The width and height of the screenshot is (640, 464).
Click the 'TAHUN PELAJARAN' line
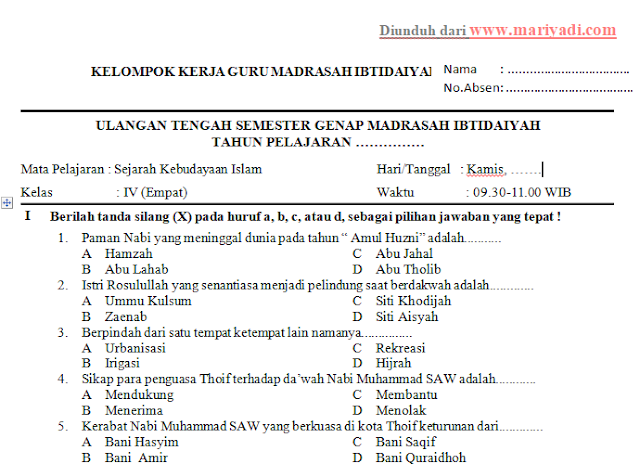318,142
